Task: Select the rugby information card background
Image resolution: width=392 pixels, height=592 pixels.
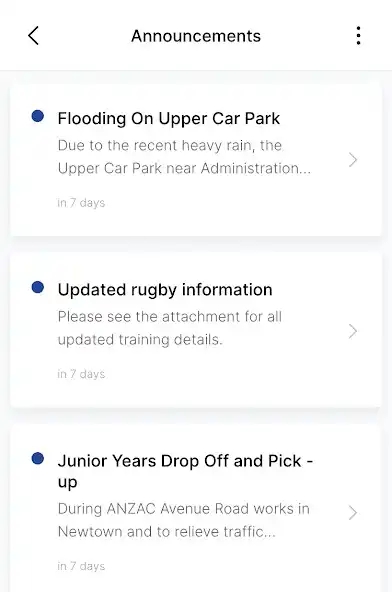Action: (x=196, y=330)
